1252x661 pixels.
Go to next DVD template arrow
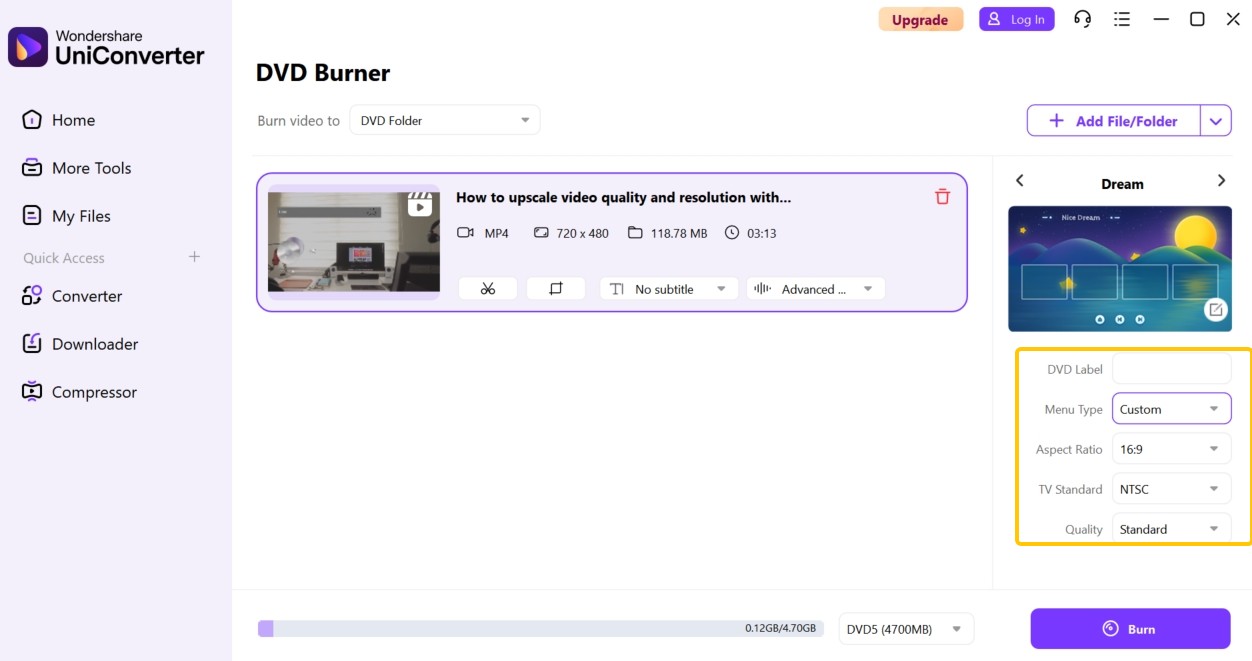tap(1221, 181)
